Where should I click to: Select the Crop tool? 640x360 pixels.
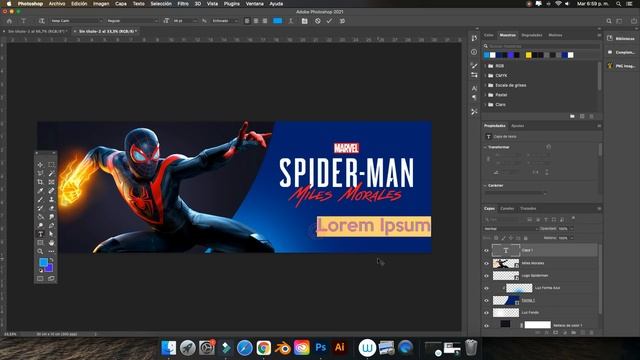(40, 182)
